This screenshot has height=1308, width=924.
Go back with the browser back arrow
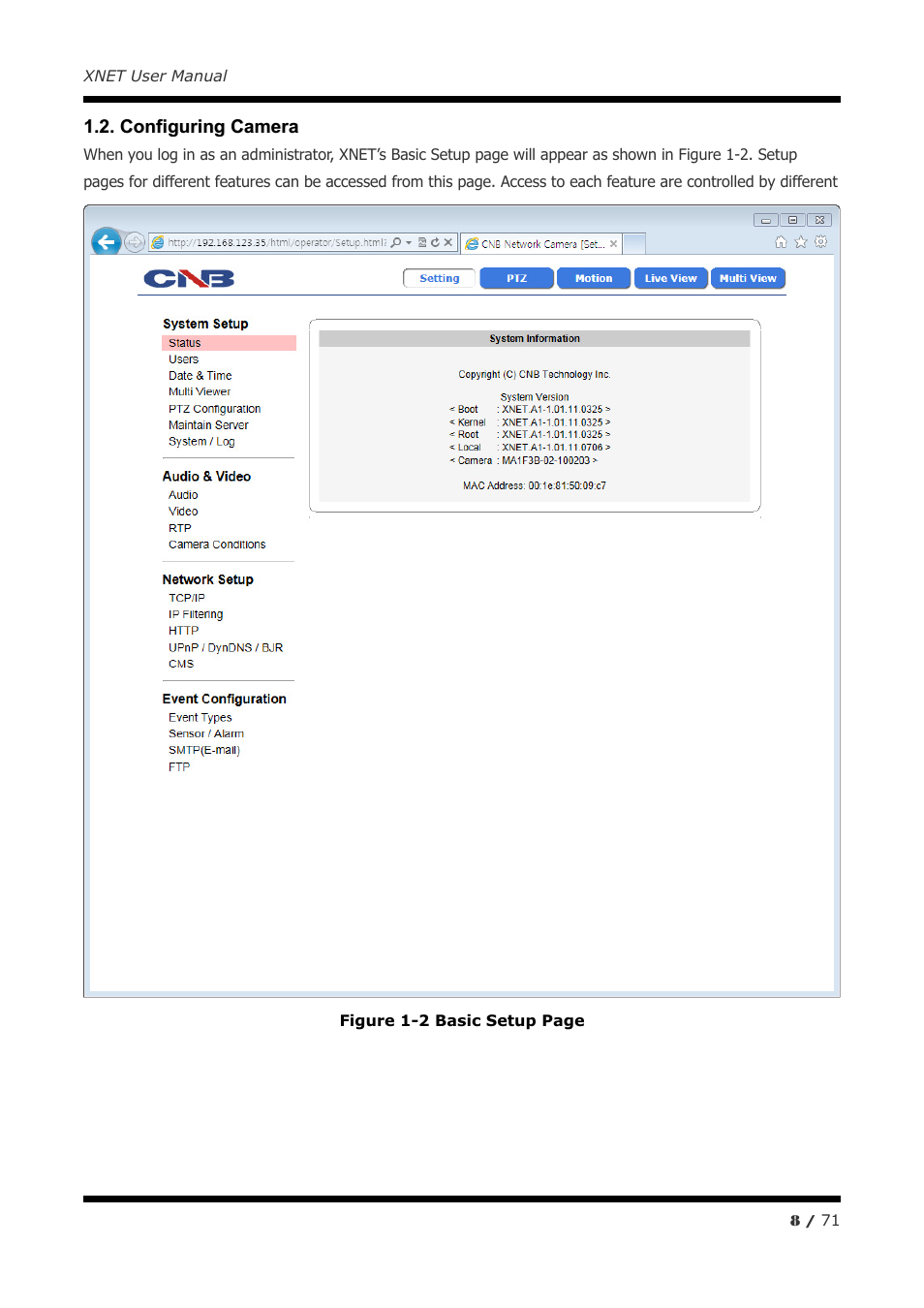107,241
